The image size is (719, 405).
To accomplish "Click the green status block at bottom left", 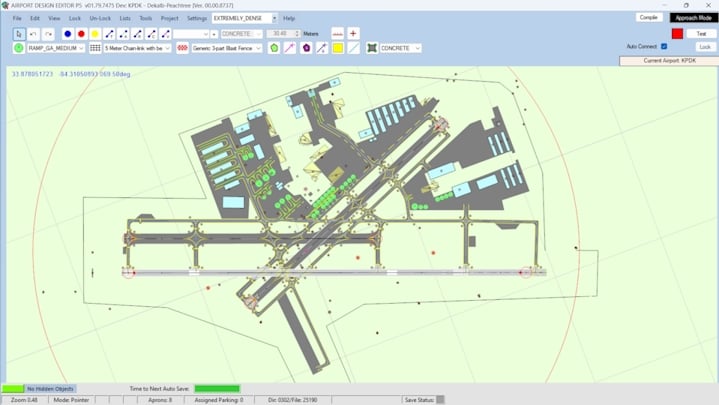I will coord(13,389).
